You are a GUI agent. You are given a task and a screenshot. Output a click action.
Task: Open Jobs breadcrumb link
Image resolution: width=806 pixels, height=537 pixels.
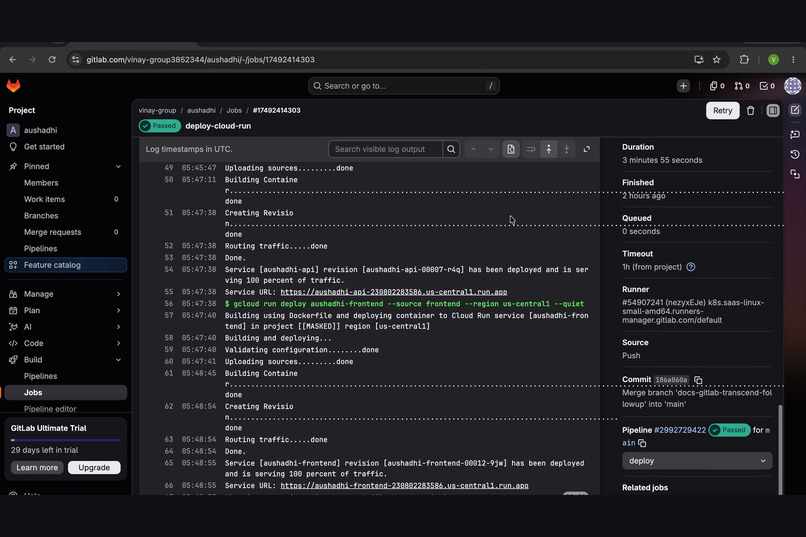click(234, 110)
